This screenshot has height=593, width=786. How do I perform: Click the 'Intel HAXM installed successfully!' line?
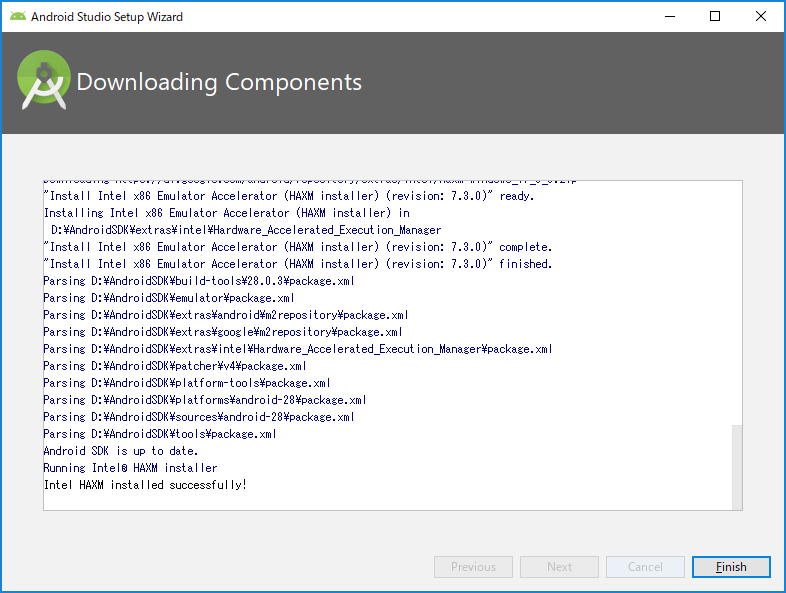[145, 485]
